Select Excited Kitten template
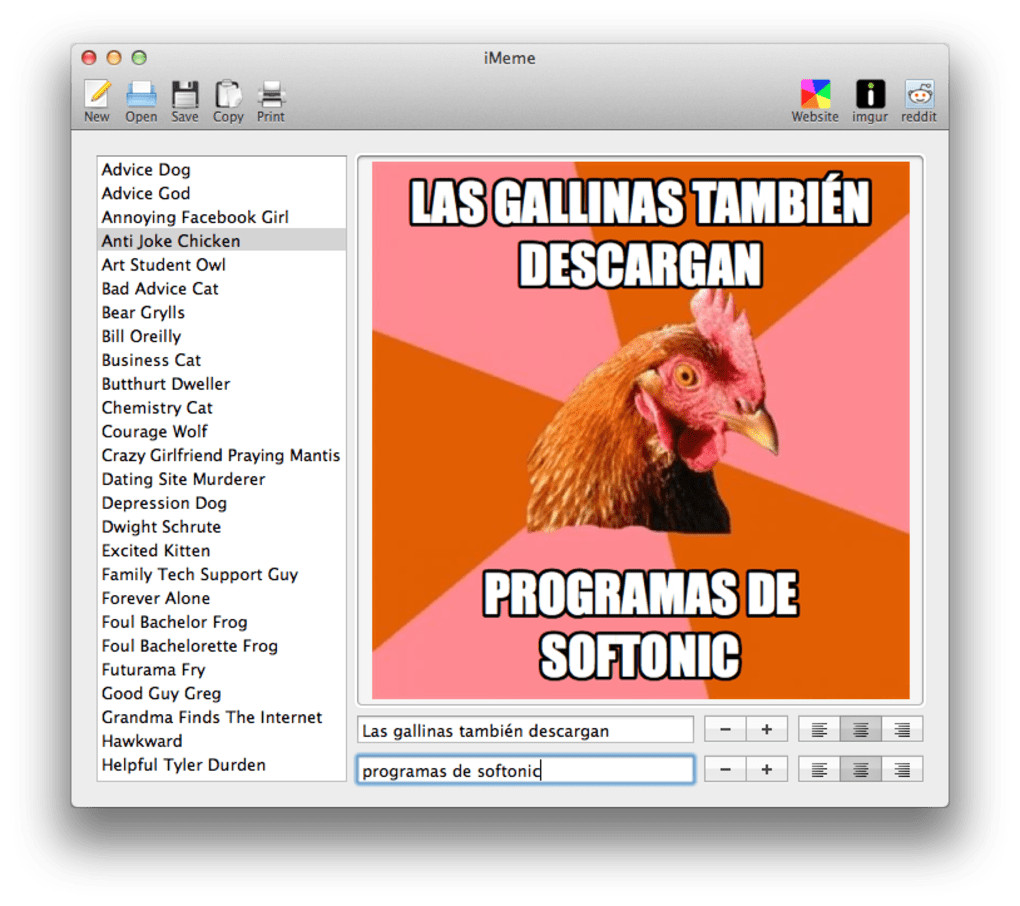Image resolution: width=1020 pixels, height=906 pixels. coord(221,550)
